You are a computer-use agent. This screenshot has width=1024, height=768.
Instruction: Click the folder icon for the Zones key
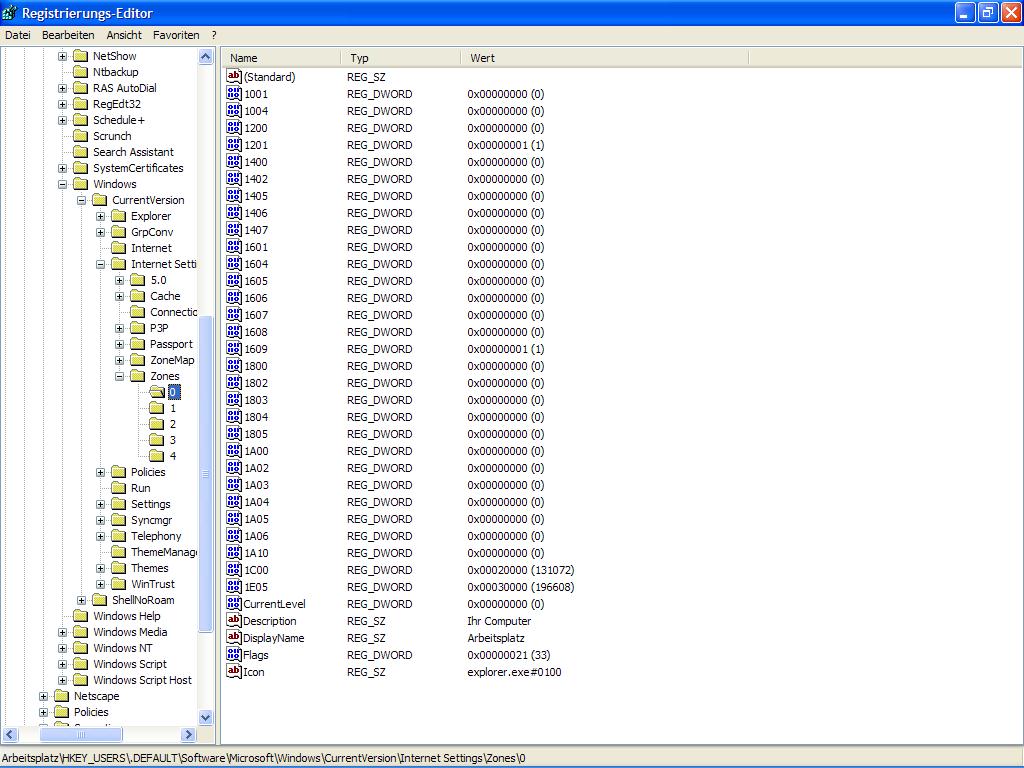pyautogui.click(x=138, y=376)
